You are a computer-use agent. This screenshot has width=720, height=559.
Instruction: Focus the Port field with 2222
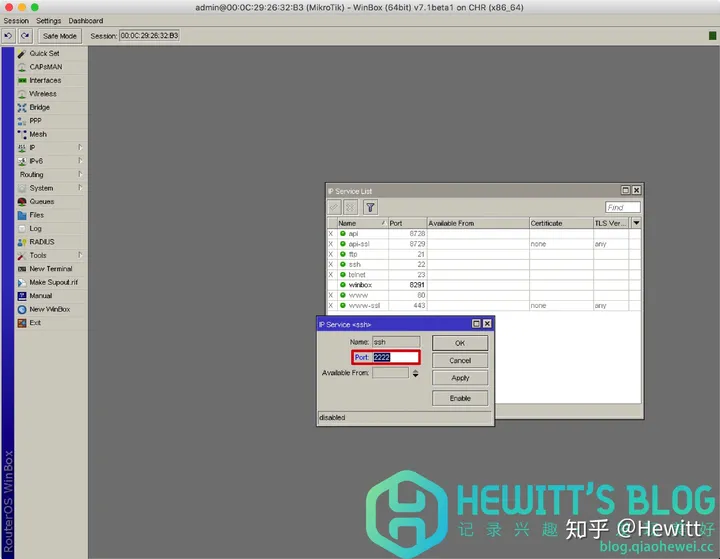395,357
